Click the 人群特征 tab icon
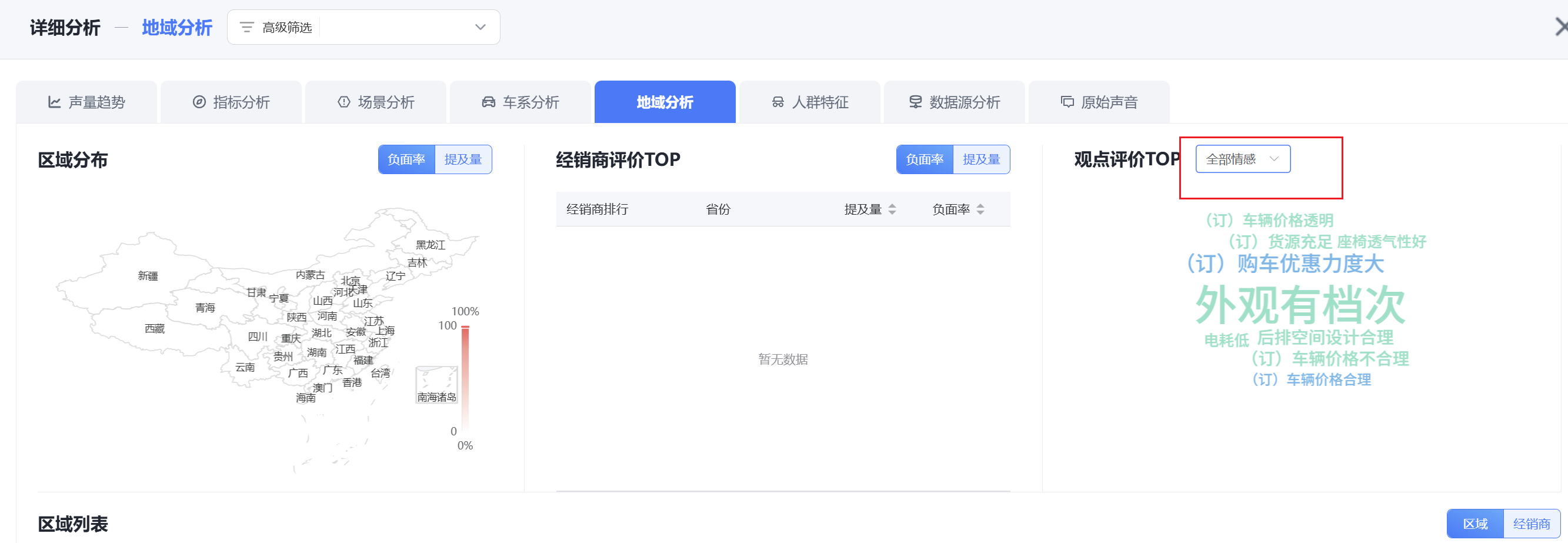The height and width of the screenshot is (543, 1568). 778,102
